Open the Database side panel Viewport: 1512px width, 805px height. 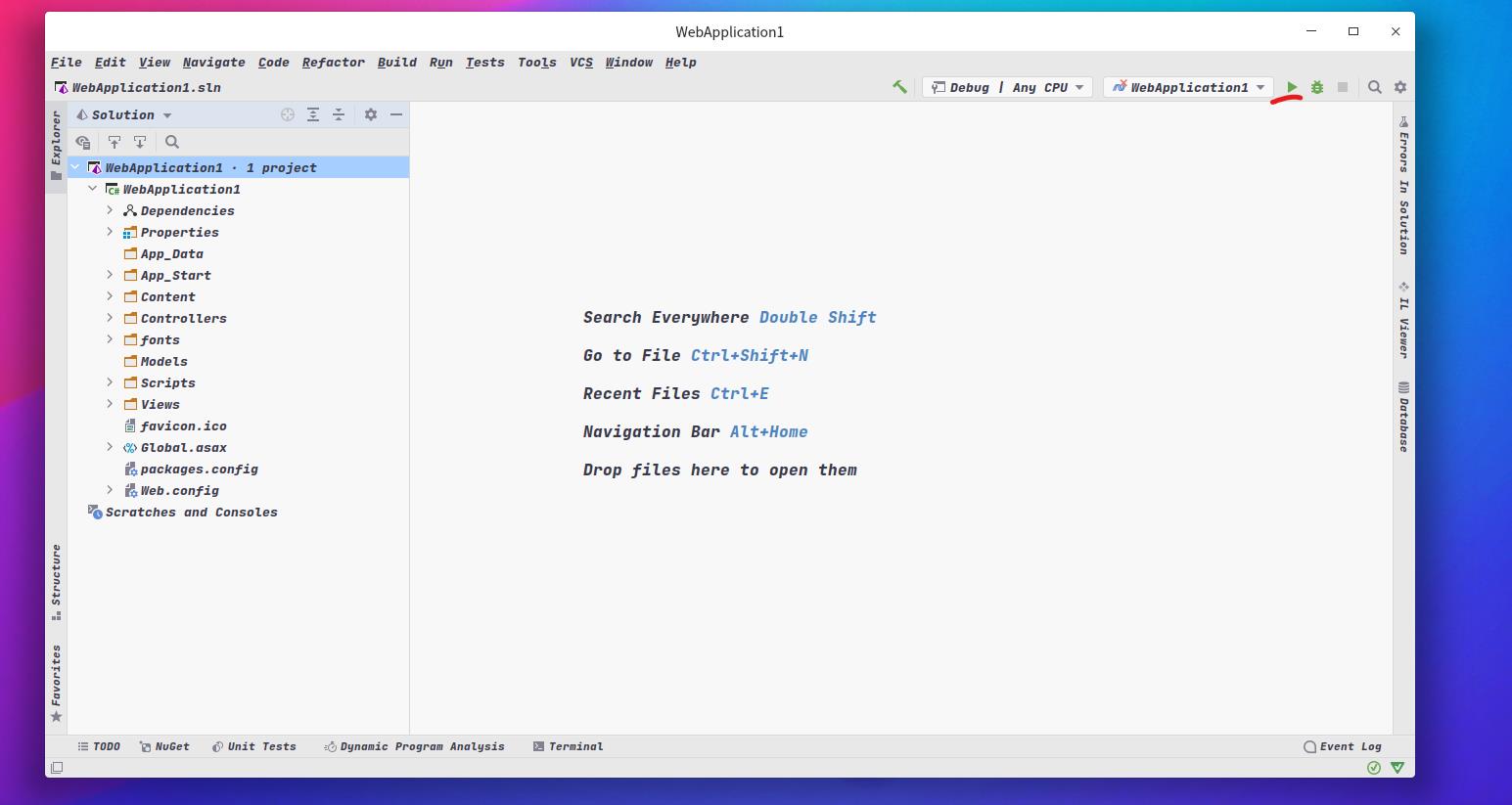1403,417
